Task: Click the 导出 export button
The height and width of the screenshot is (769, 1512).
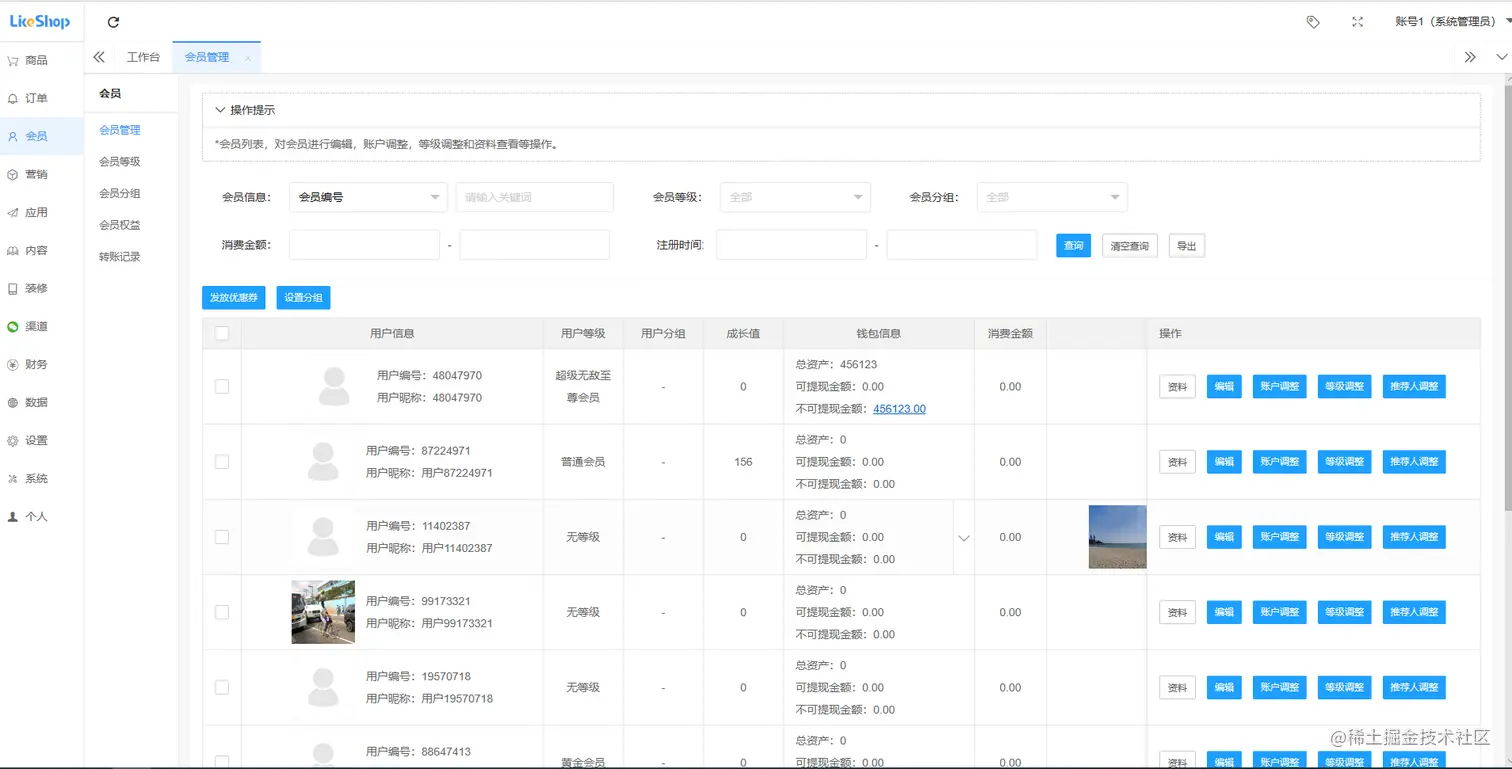Action: 1187,245
